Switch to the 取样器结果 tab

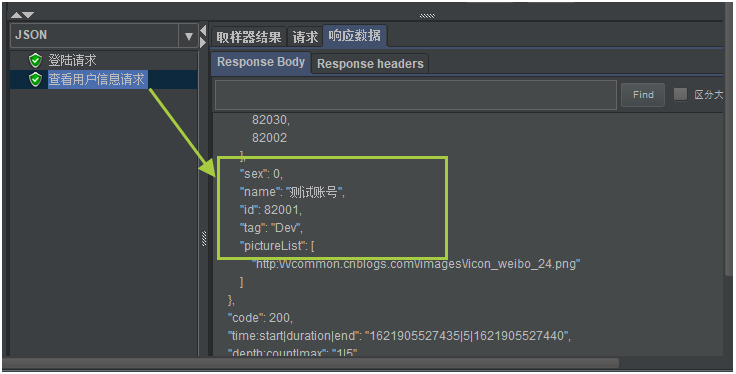pos(249,37)
